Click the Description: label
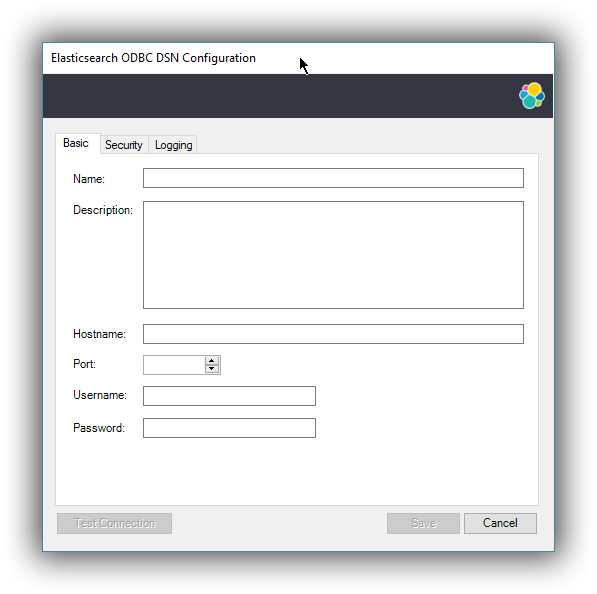Image resolution: width=597 pixels, height=594 pixels. click(103, 210)
